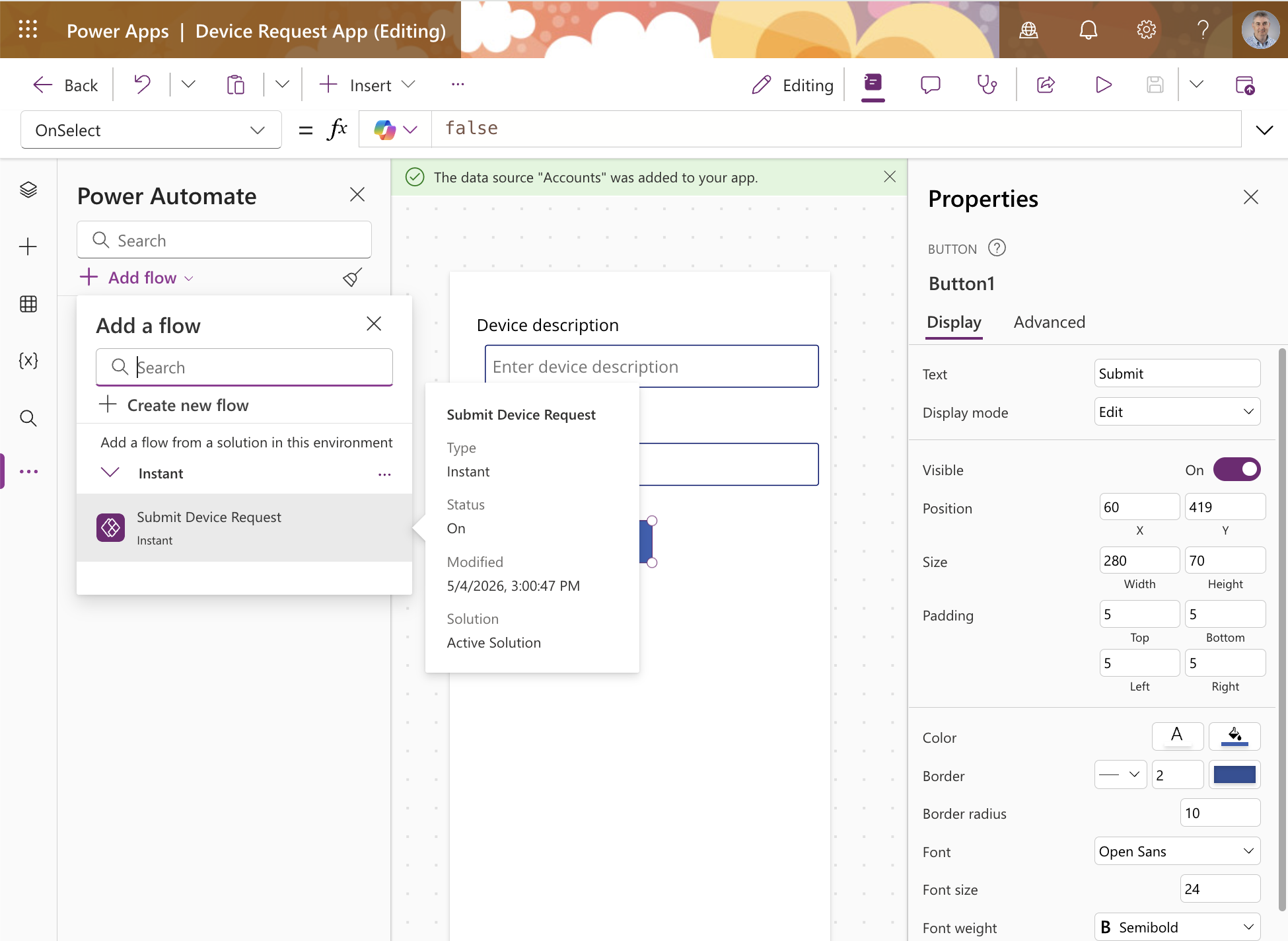The image size is (1288, 941).
Task: Click the font color A swatch
Action: [1177, 736]
